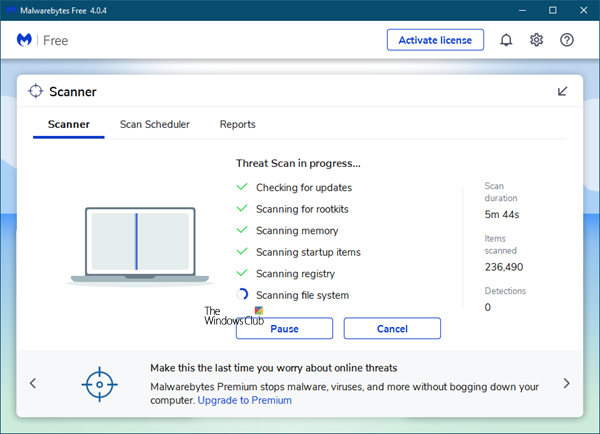The width and height of the screenshot is (600, 434).
Task: Click the 'Scanning startup items' step text
Action: (308, 252)
